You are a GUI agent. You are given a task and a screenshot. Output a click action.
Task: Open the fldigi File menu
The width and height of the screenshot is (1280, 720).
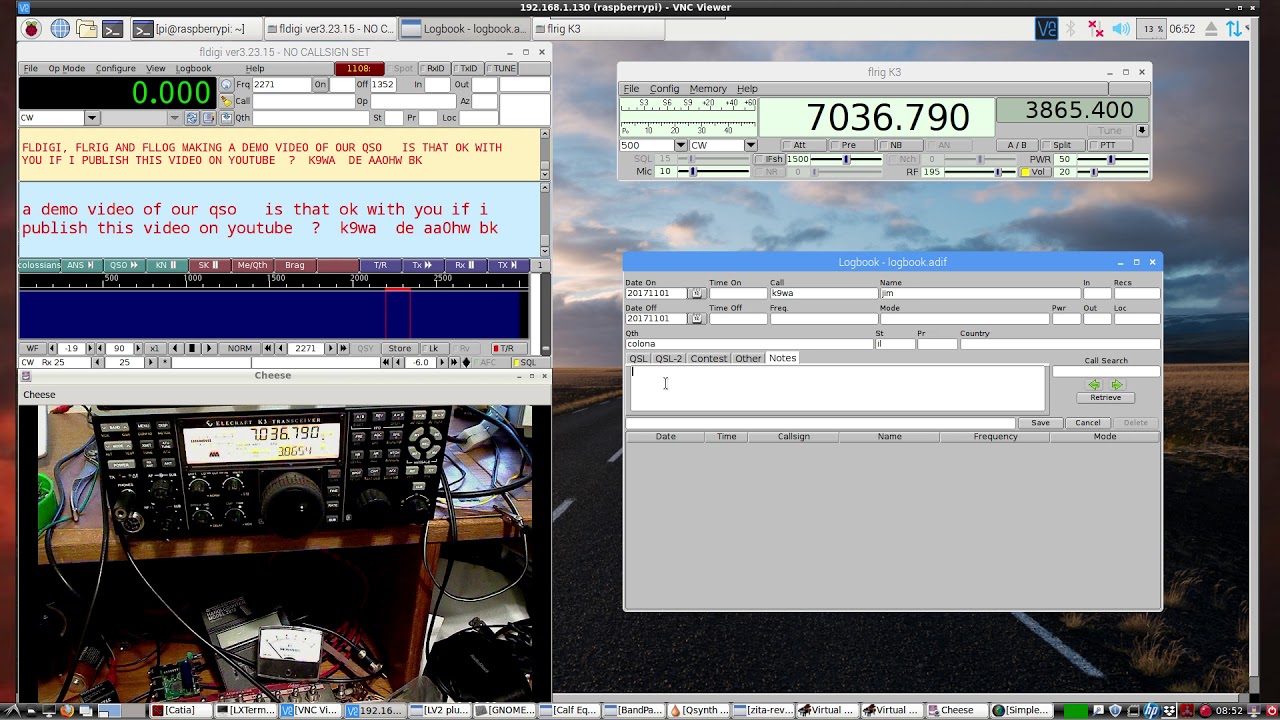tap(30, 68)
